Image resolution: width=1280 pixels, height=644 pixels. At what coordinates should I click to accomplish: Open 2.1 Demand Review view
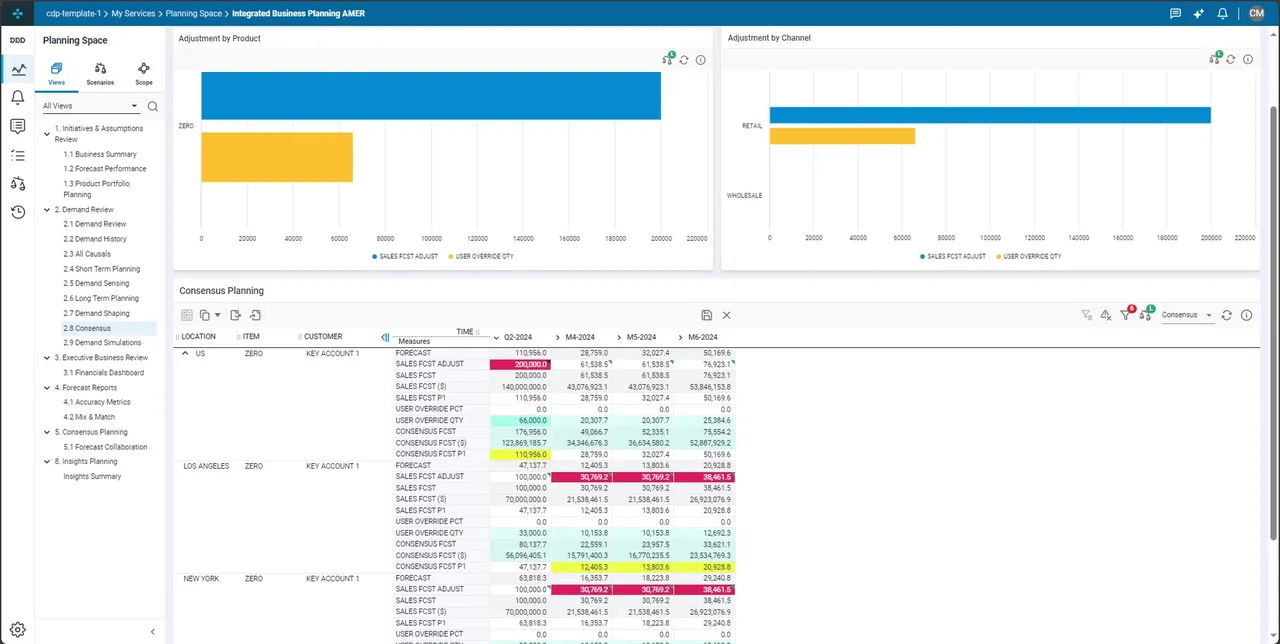[95, 224]
